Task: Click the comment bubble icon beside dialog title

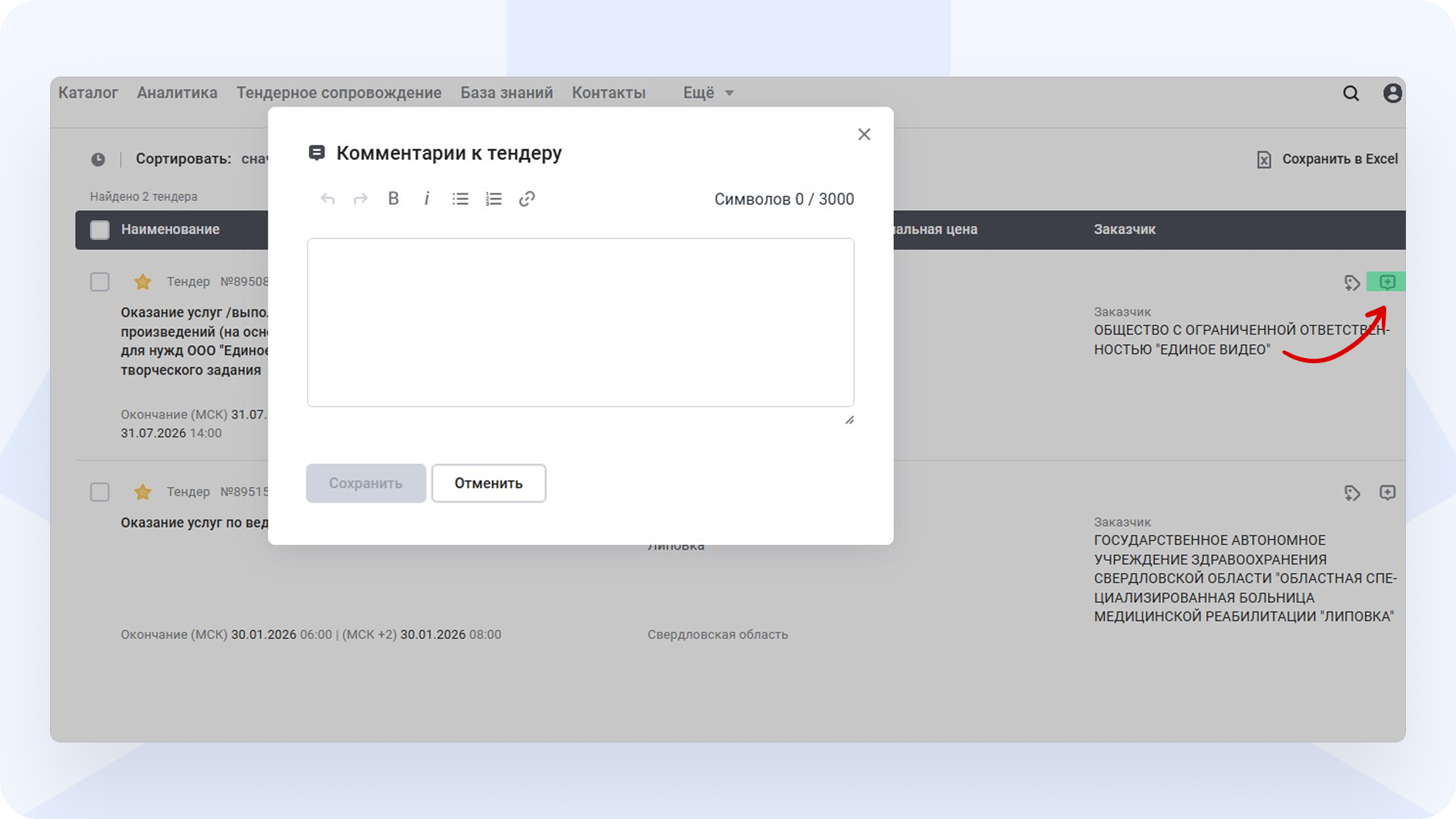Action: pos(317,153)
